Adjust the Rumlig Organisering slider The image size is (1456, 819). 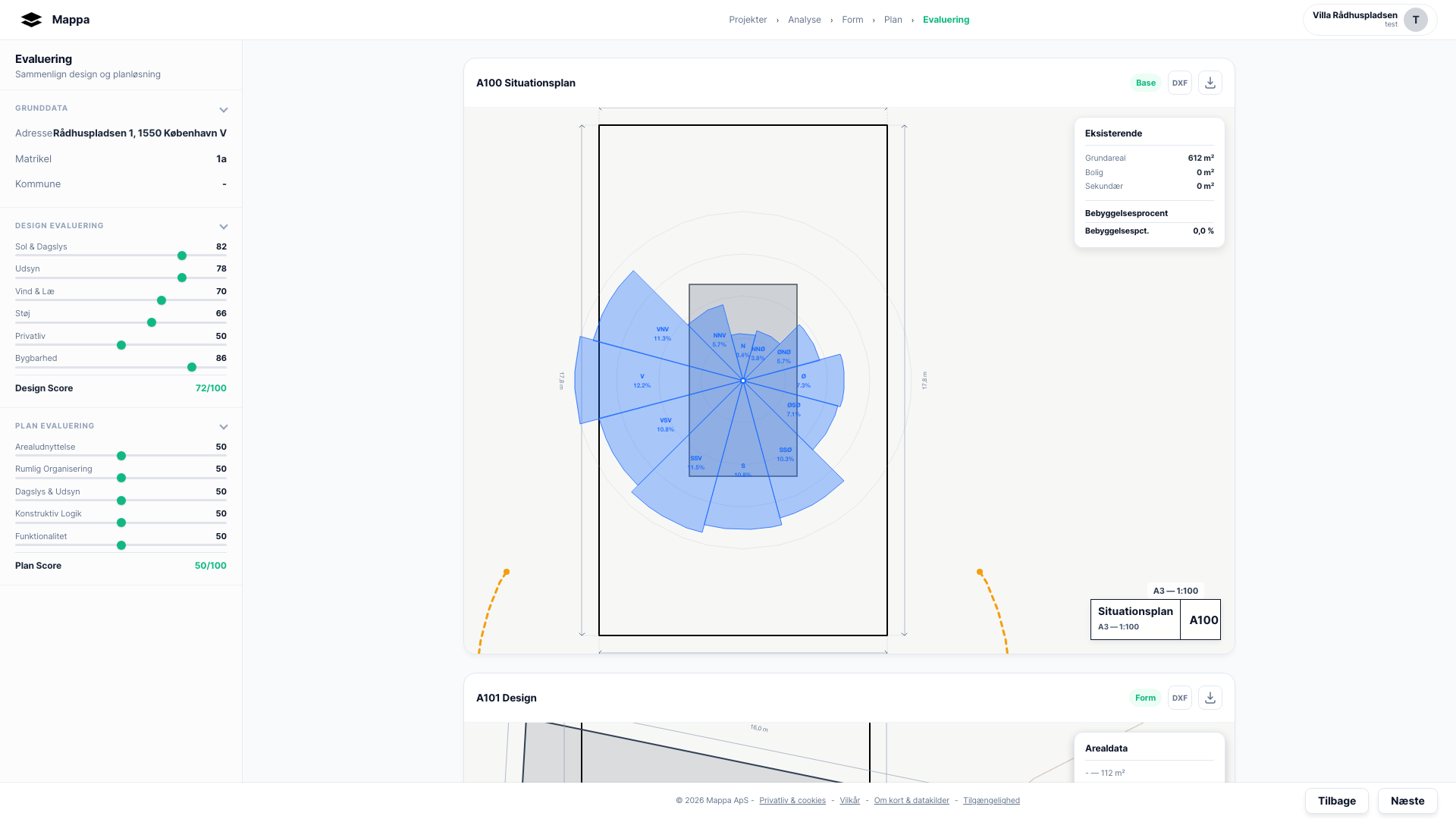pyautogui.click(x=121, y=478)
